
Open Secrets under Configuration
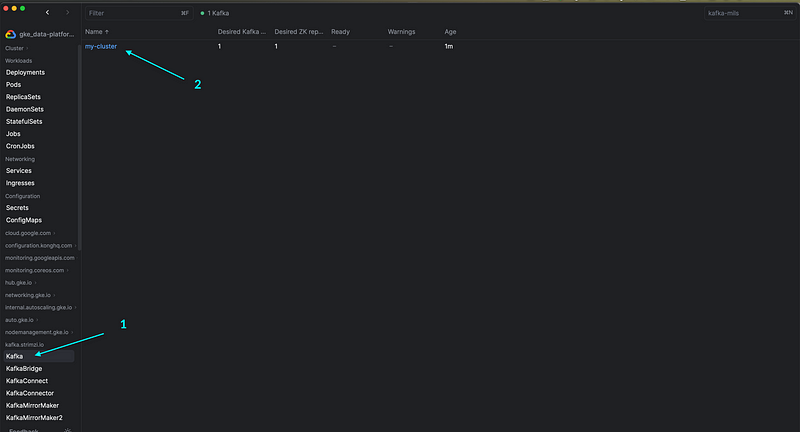(x=20, y=208)
